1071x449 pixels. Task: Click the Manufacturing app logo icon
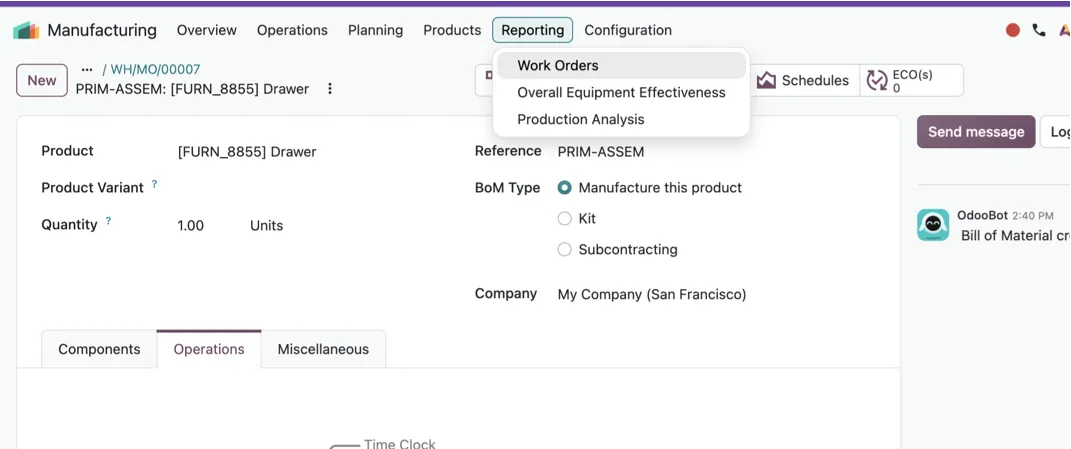[26, 30]
